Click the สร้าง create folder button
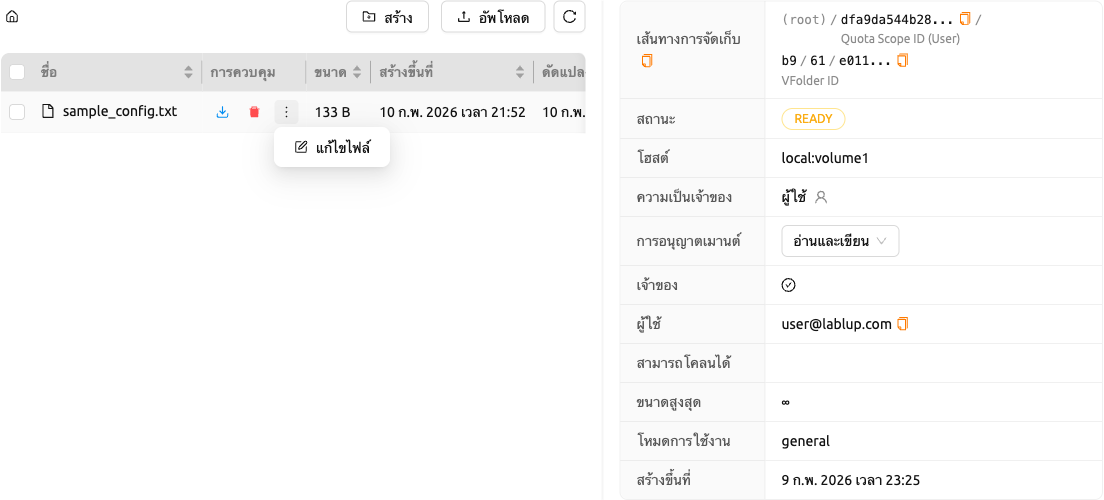 [387, 17]
